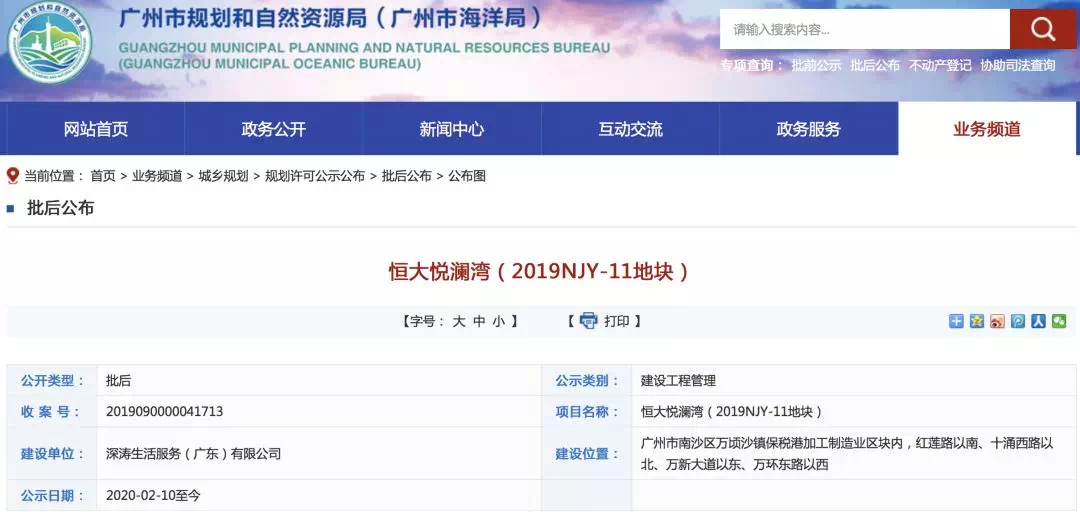Share page via Sina Weibo icon
This screenshot has width=1080, height=512.
997,321
